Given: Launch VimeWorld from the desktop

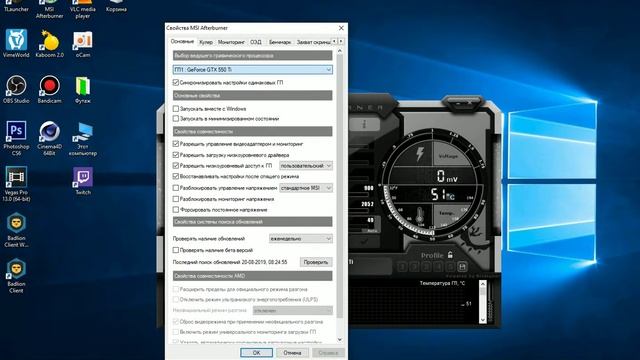Looking at the screenshot, I should (x=16, y=43).
